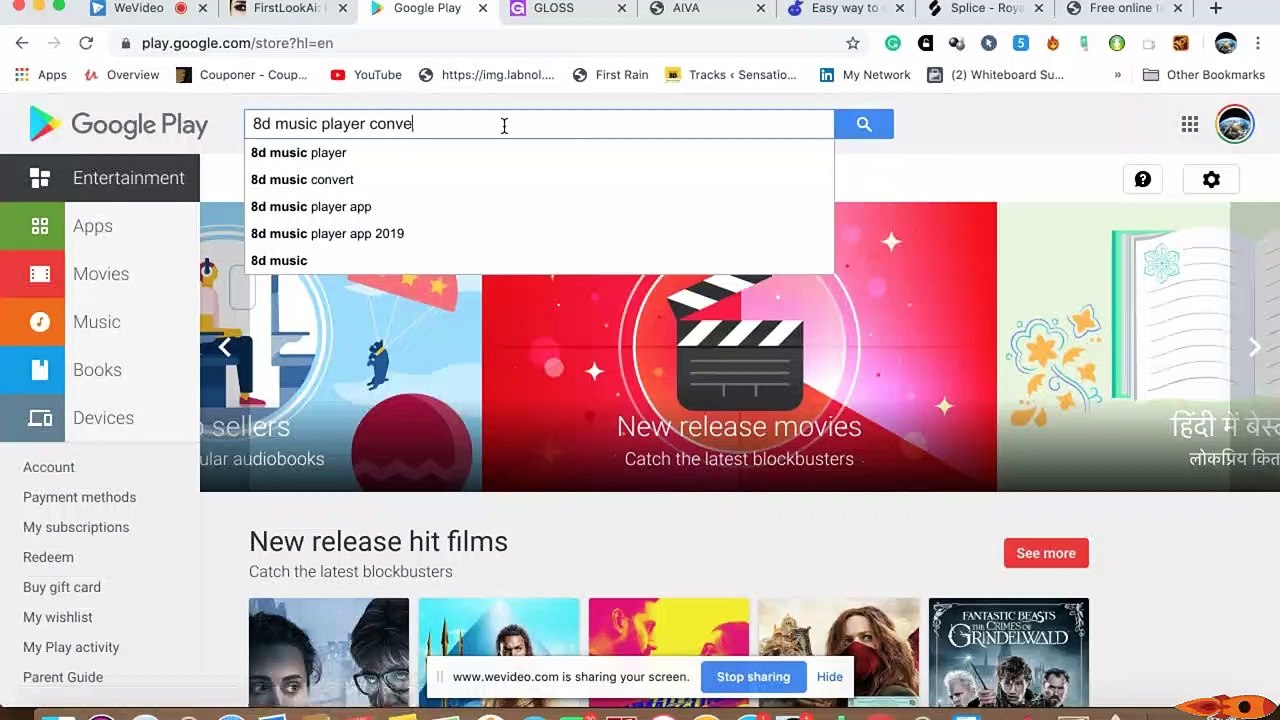Bookmark page with the star icon
Image resolution: width=1280 pixels, height=720 pixels.
click(x=852, y=43)
